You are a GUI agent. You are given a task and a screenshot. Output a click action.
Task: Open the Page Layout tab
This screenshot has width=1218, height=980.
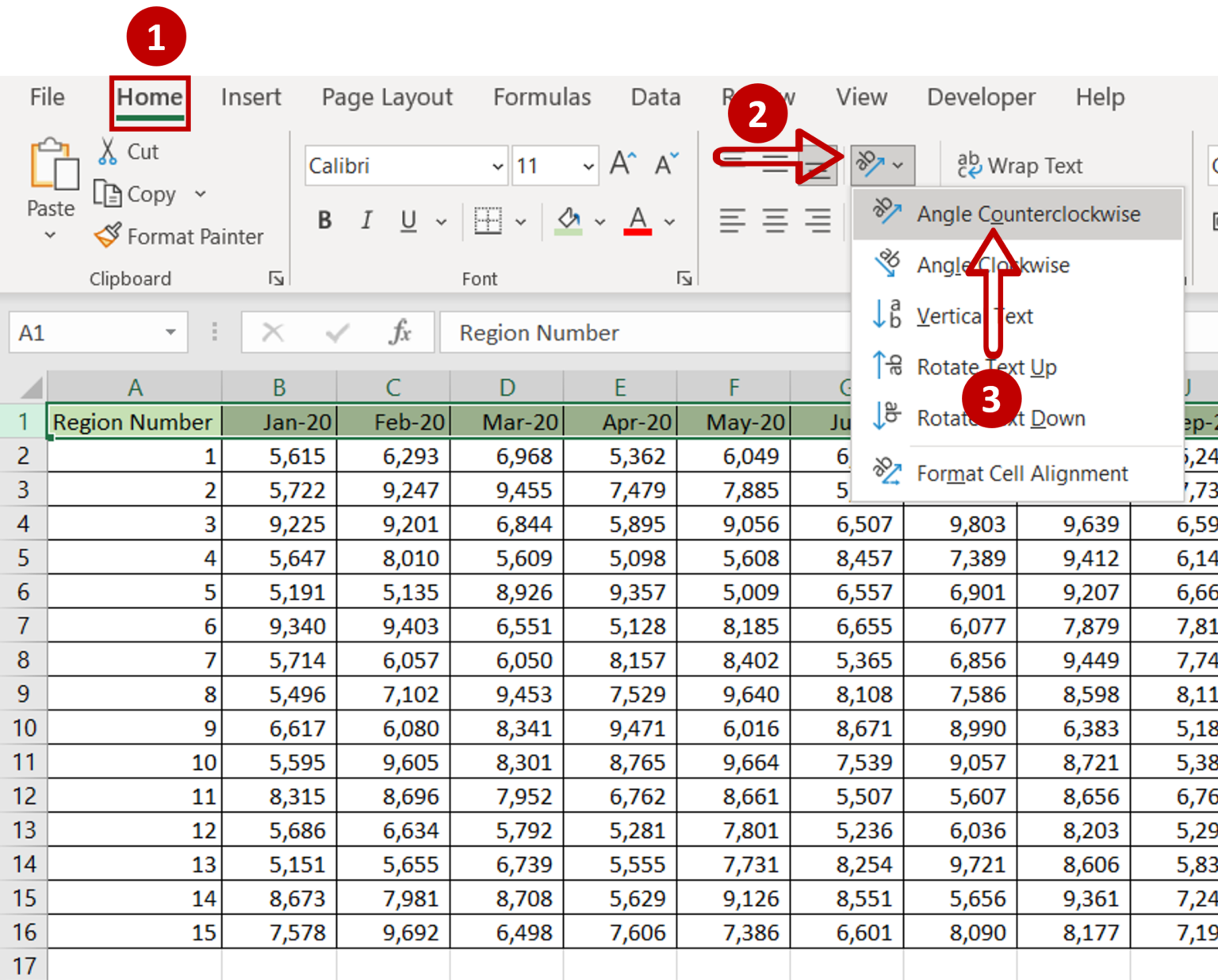click(387, 97)
